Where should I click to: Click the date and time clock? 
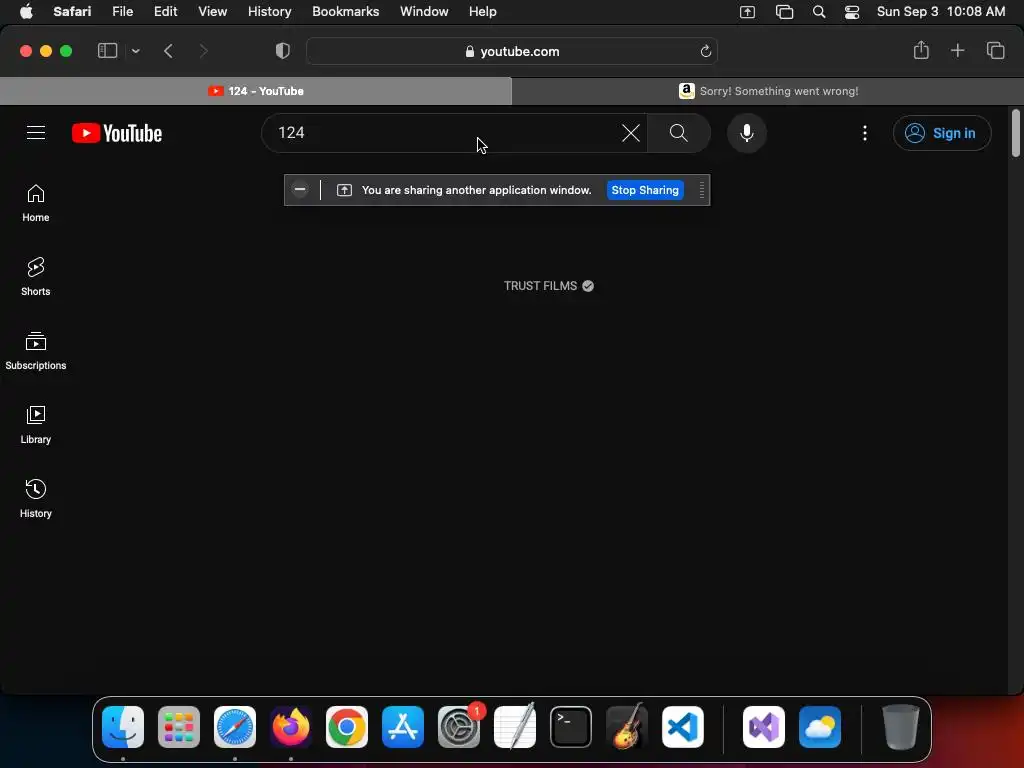click(x=940, y=11)
